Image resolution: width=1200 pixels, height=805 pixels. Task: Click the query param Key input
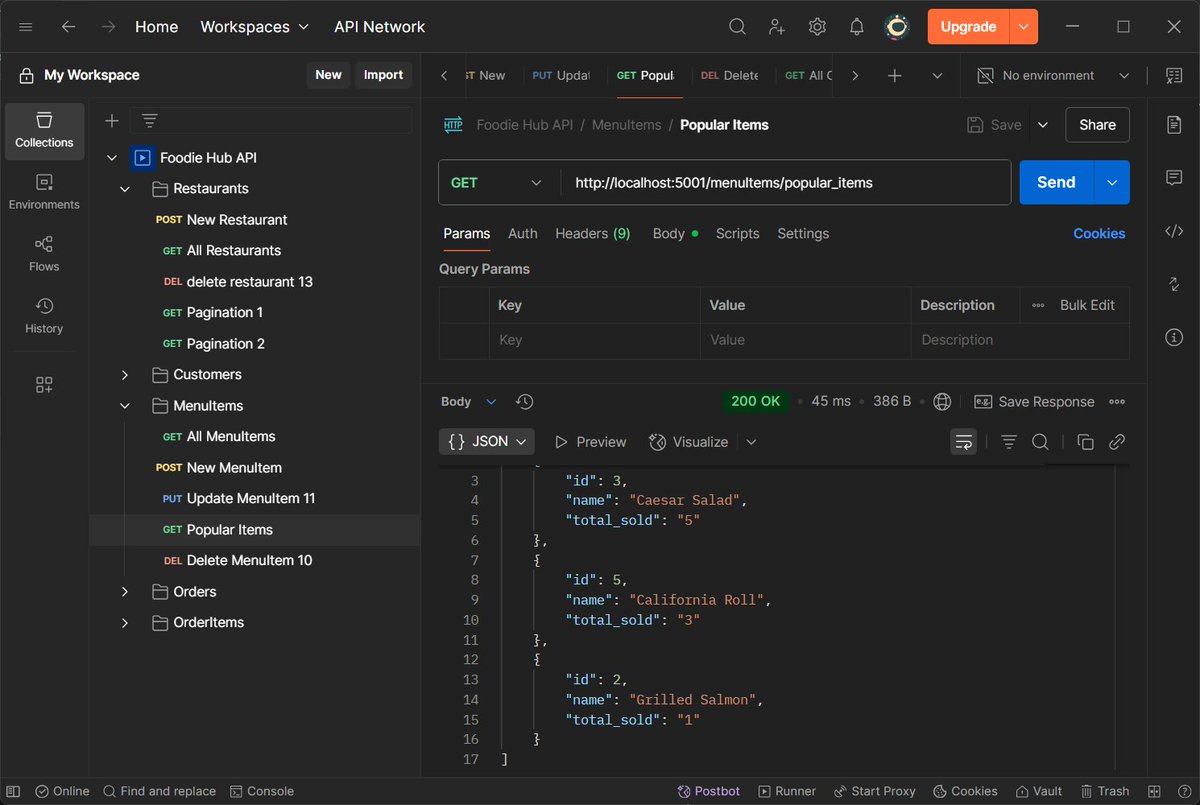pyautogui.click(x=594, y=340)
